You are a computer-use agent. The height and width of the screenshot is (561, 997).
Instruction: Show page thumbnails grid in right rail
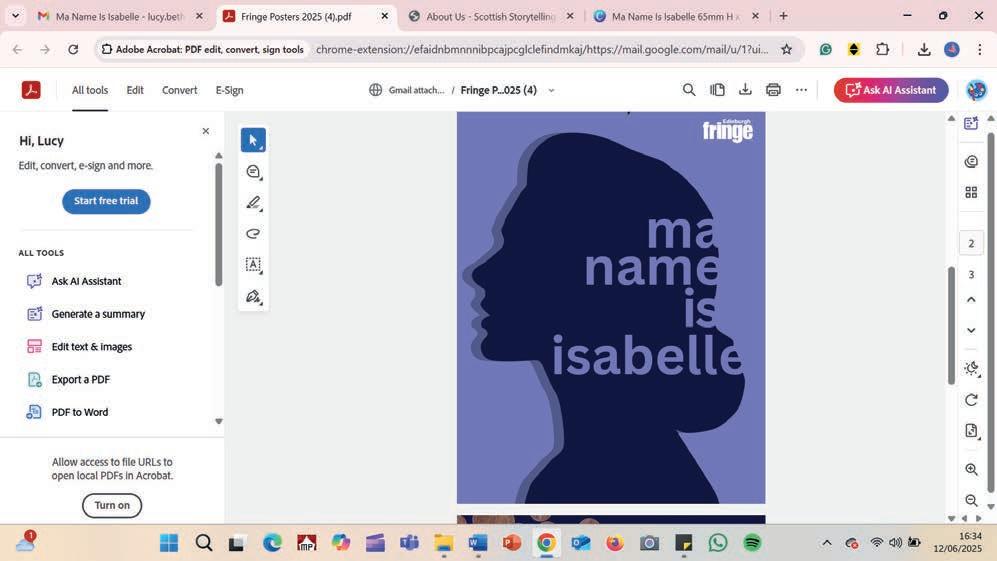tap(971, 192)
